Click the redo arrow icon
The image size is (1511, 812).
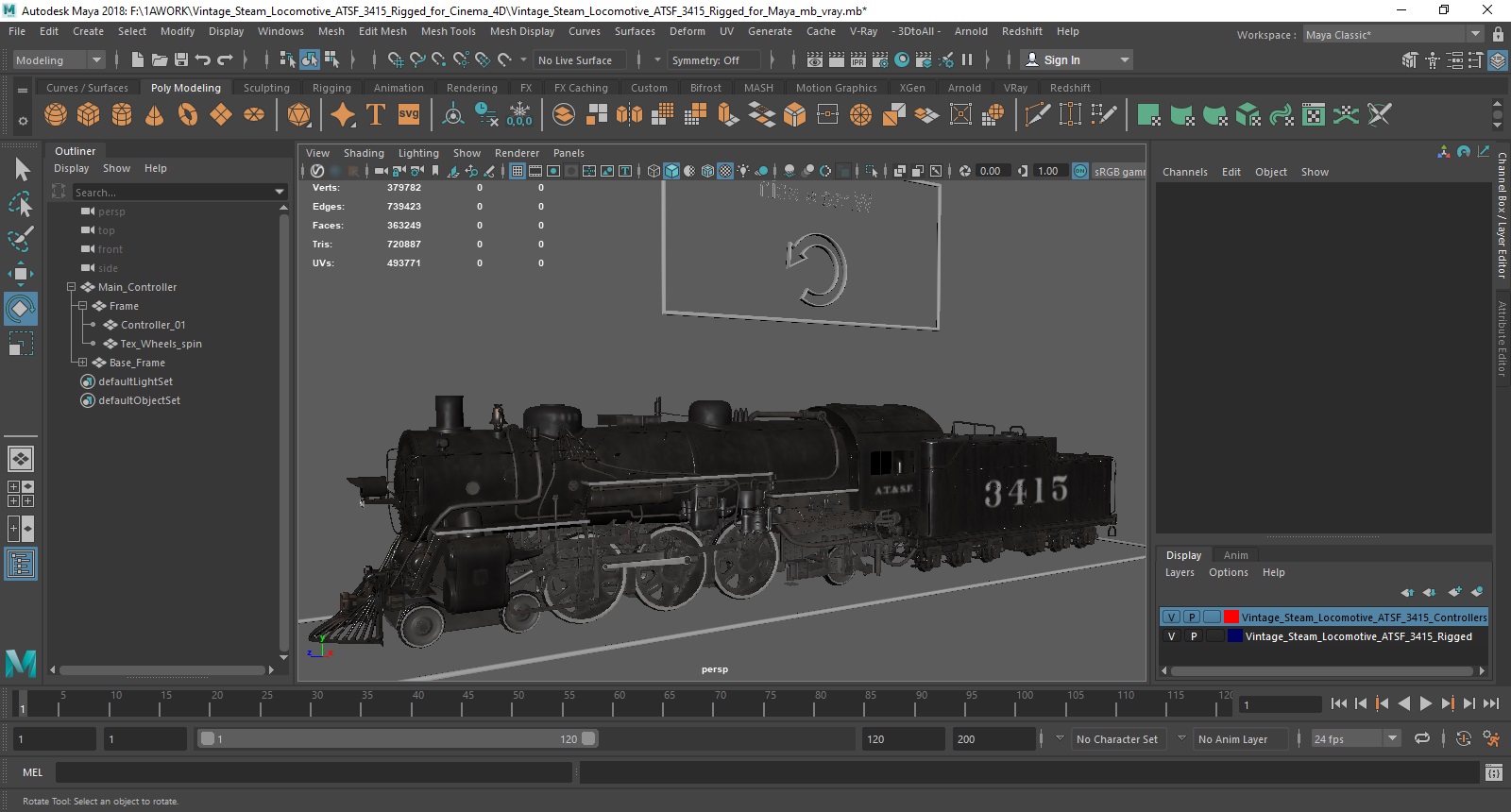(225, 59)
